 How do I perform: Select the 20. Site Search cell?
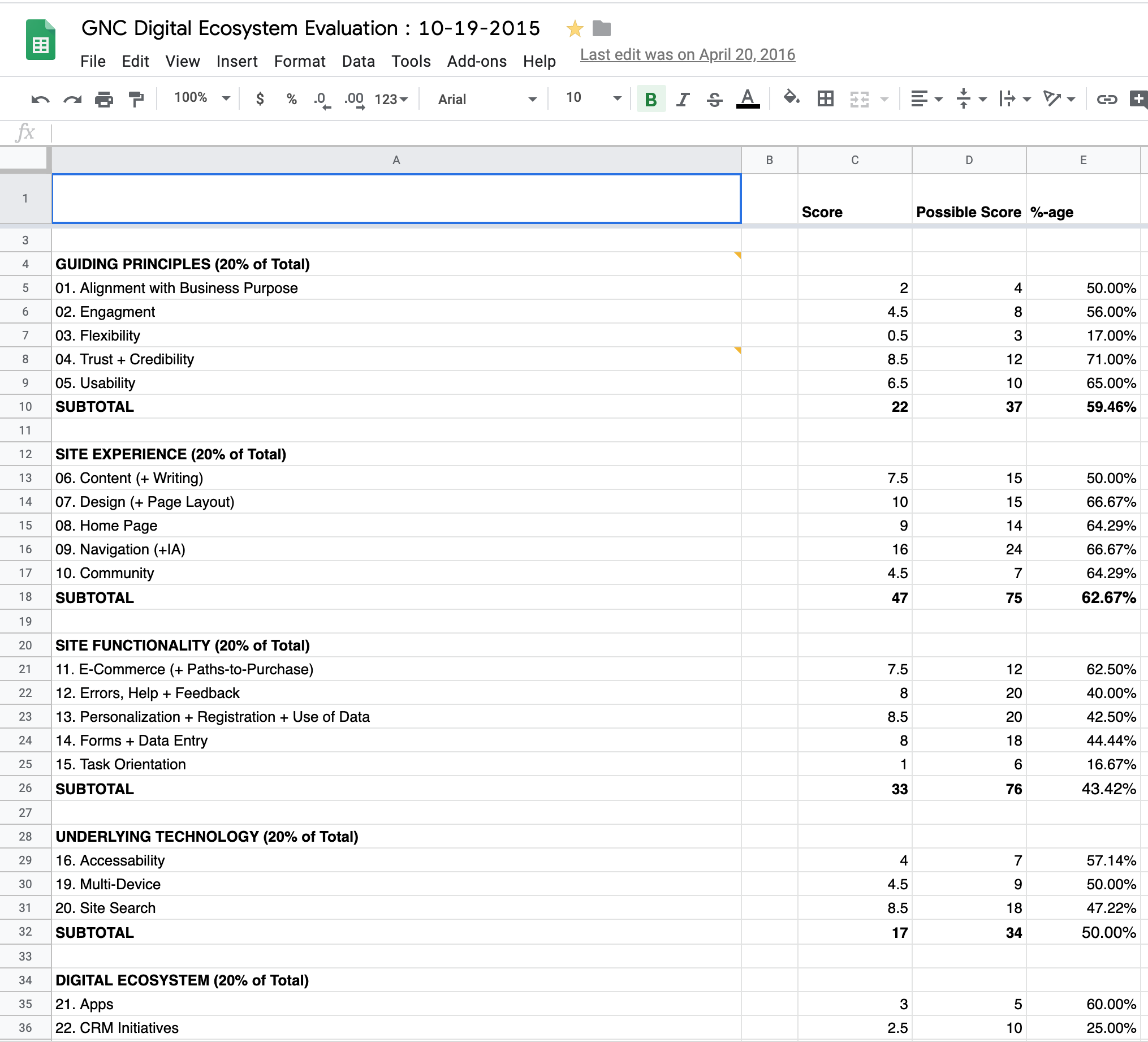click(x=396, y=908)
